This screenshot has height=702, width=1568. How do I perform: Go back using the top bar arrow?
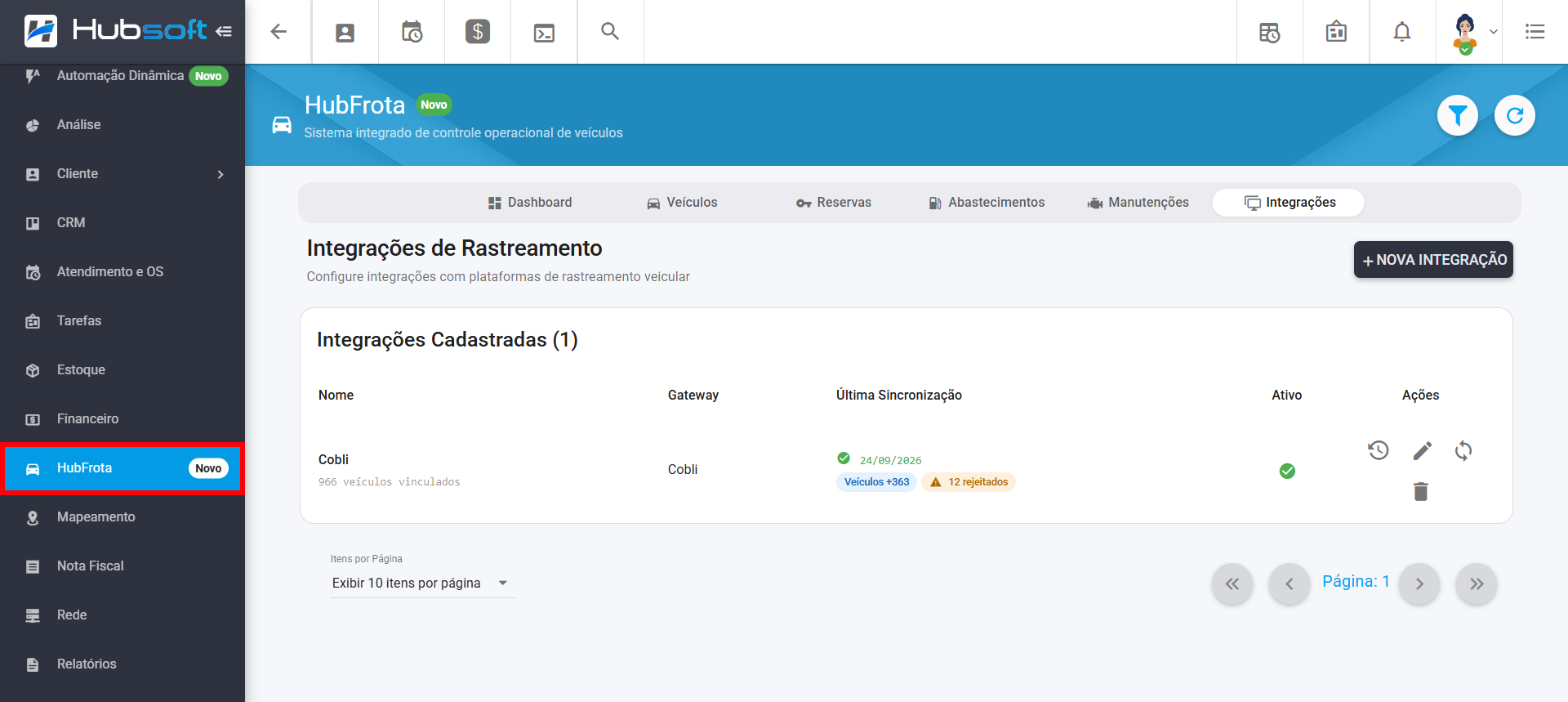coord(278,32)
